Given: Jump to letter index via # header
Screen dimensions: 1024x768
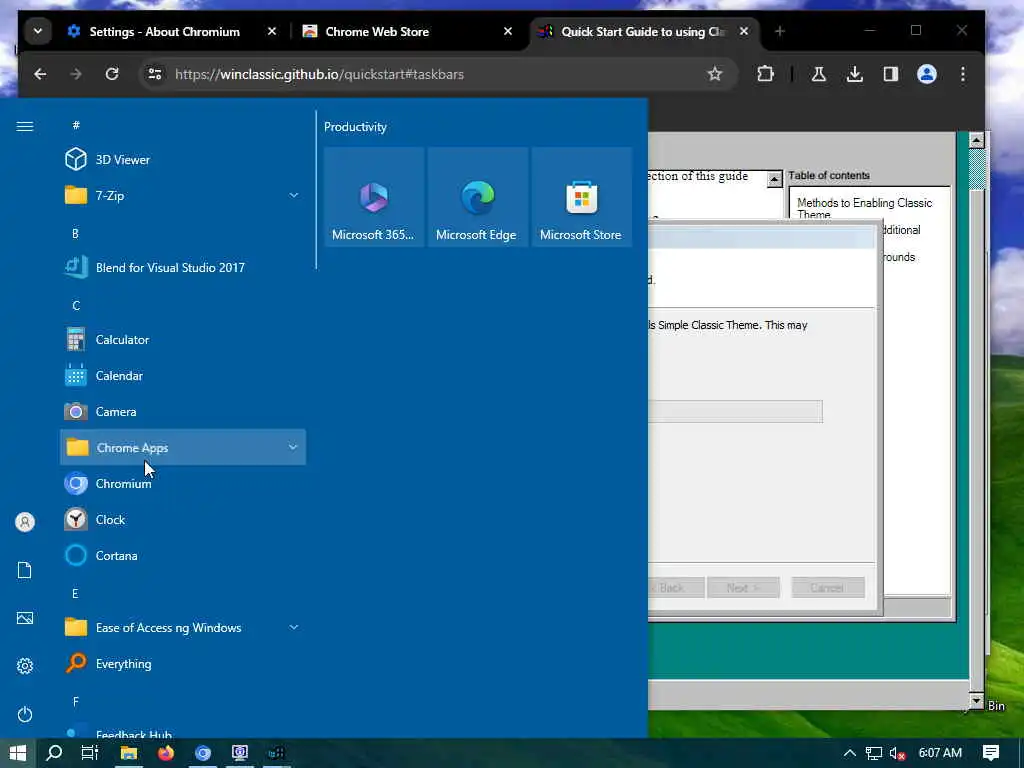Looking at the screenshot, I should [x=76, y=125].
